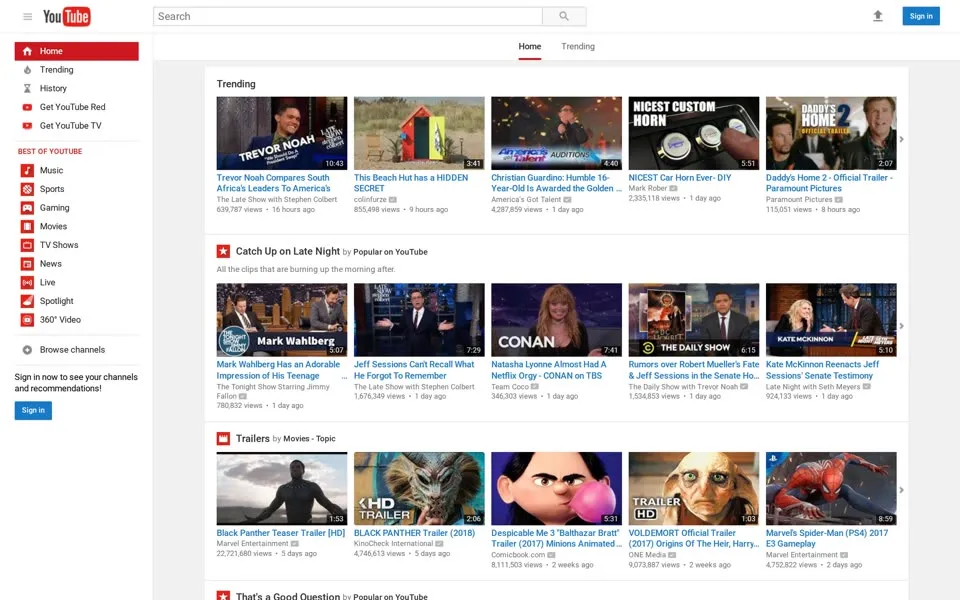This screenshot has width=960, height=600.
Task: Open 'Trevor Noah Compares South Africa's Leaders' title
Action: (274, 183)
